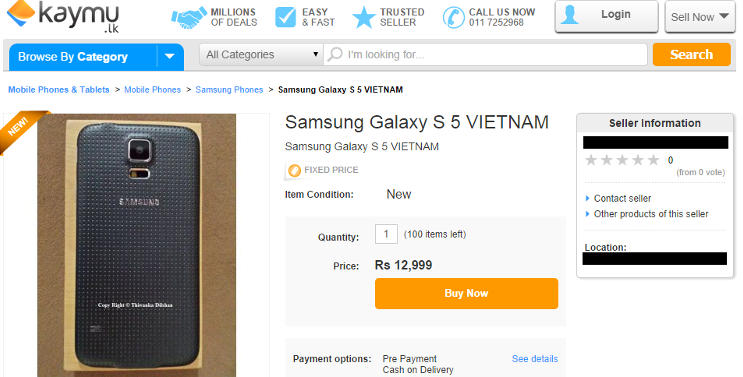
Task: Click the Kaymu.lk logo
Action: [x=63, y=17]
